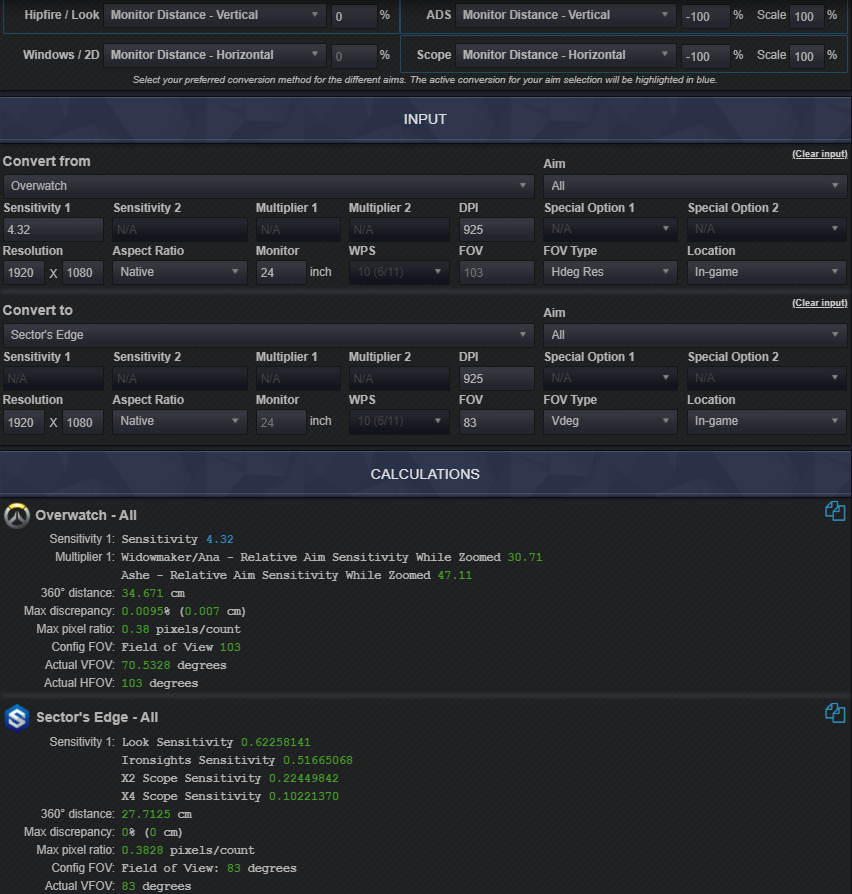Edit Convert from resolution height 1080
The width and height of the screenshot is (852, 894).
tap(83, 273)
